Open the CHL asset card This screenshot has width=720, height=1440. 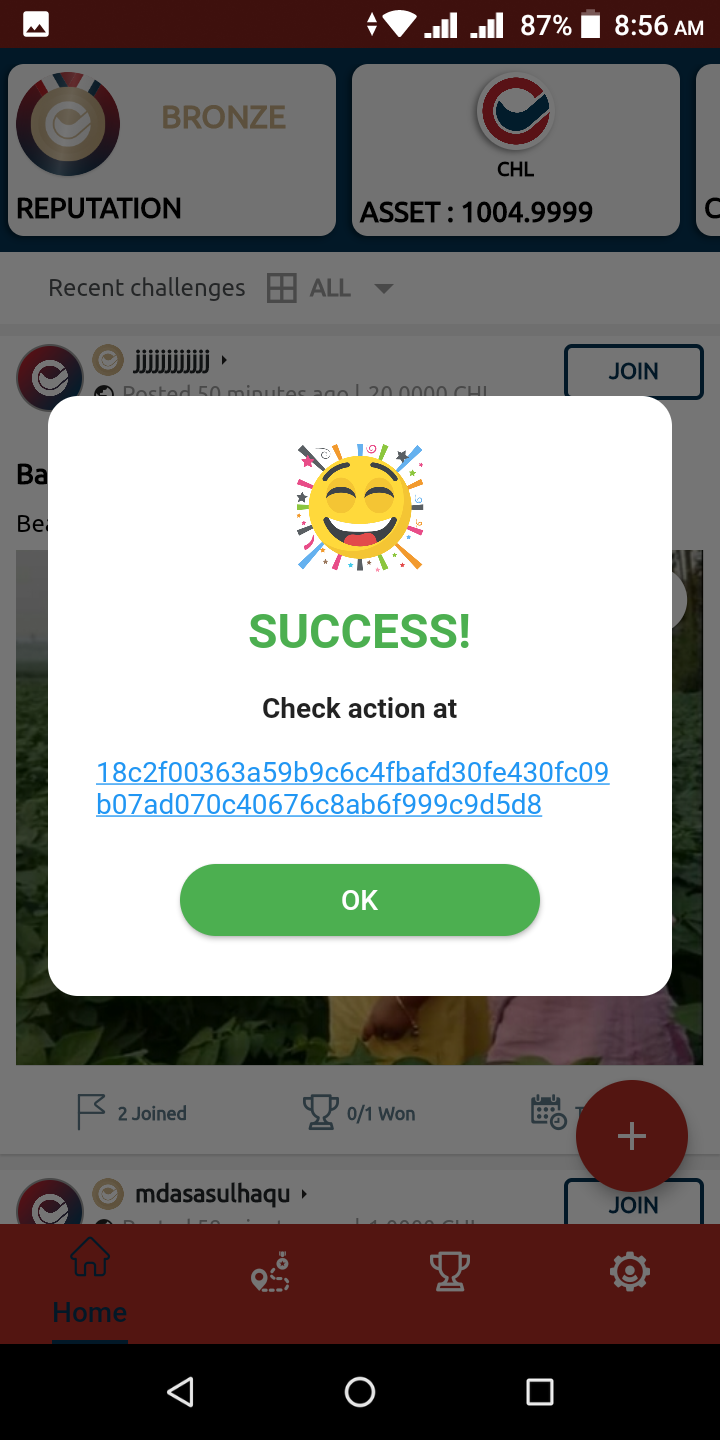click(x=516, y=150)
